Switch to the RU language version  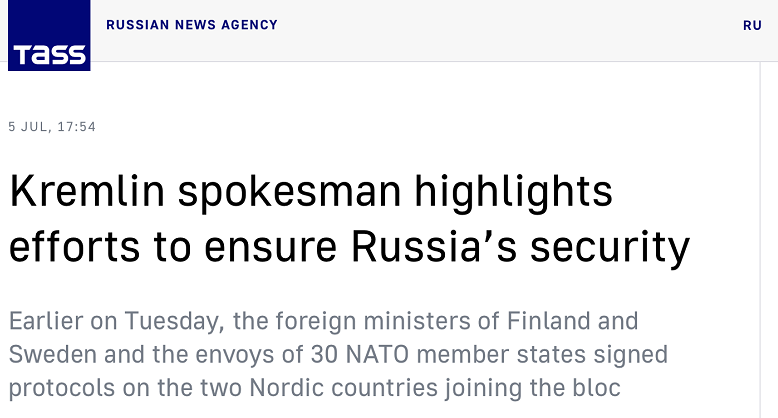point(752,25)
